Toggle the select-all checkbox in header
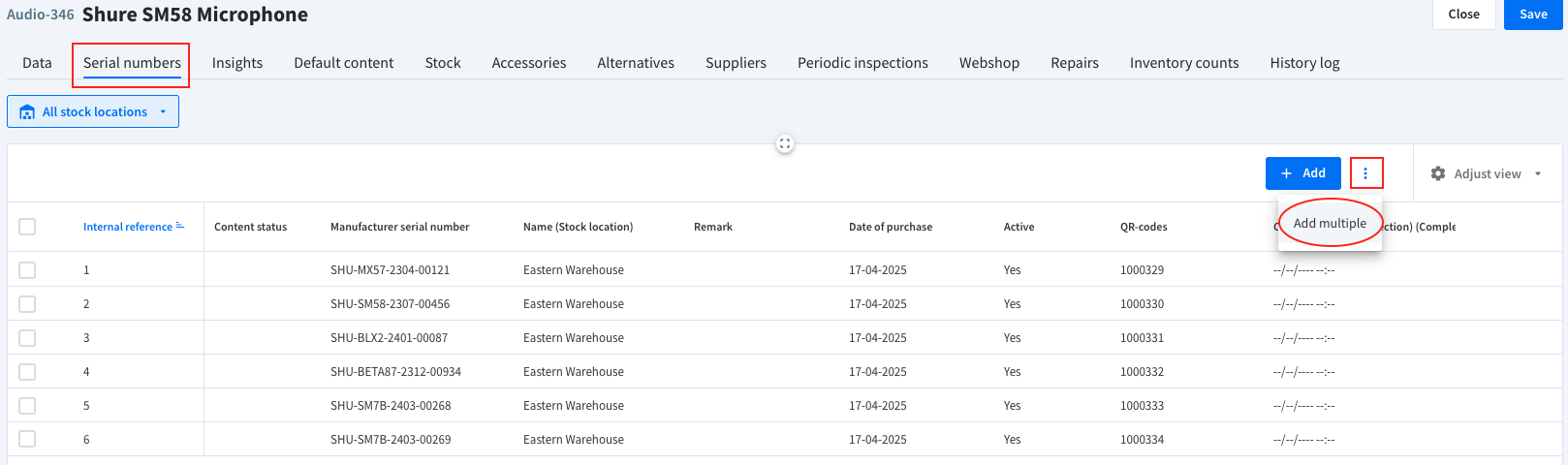The height and width of the screenshot is (465, 1568). click(x=27, y=227)
